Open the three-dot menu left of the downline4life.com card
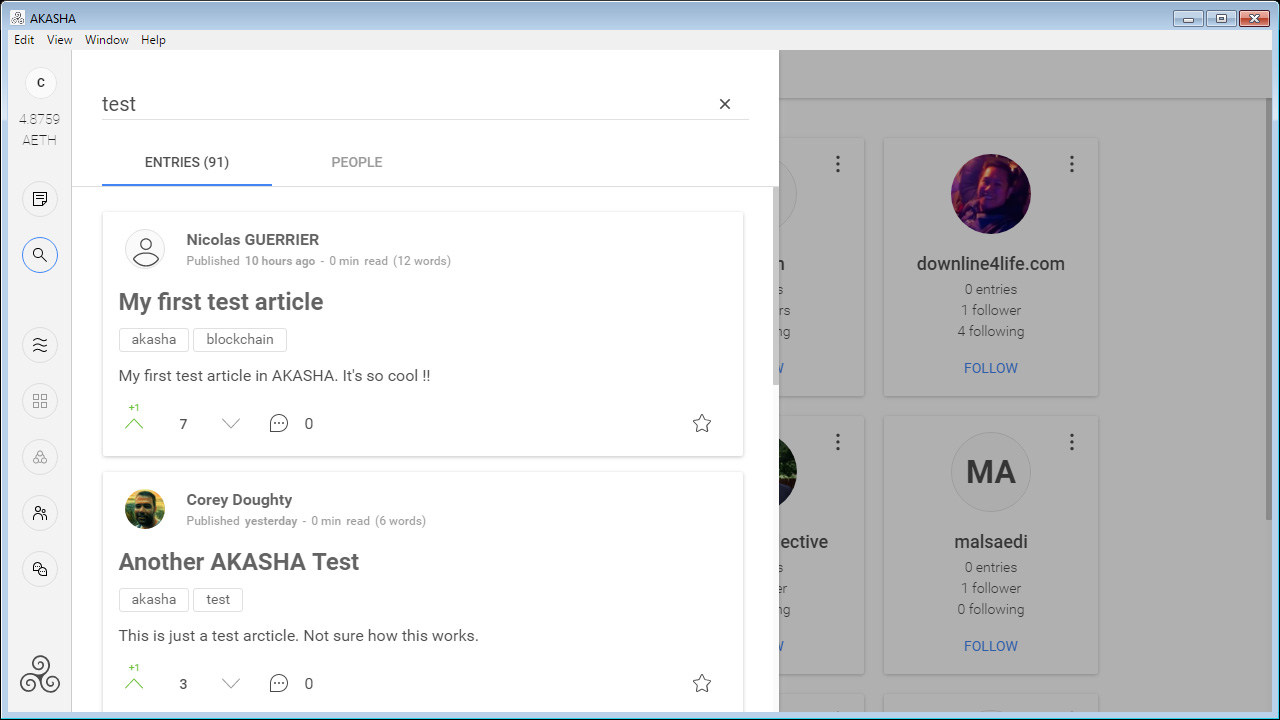The height and width of the screenshot is (720, 1280). point(838,163)
